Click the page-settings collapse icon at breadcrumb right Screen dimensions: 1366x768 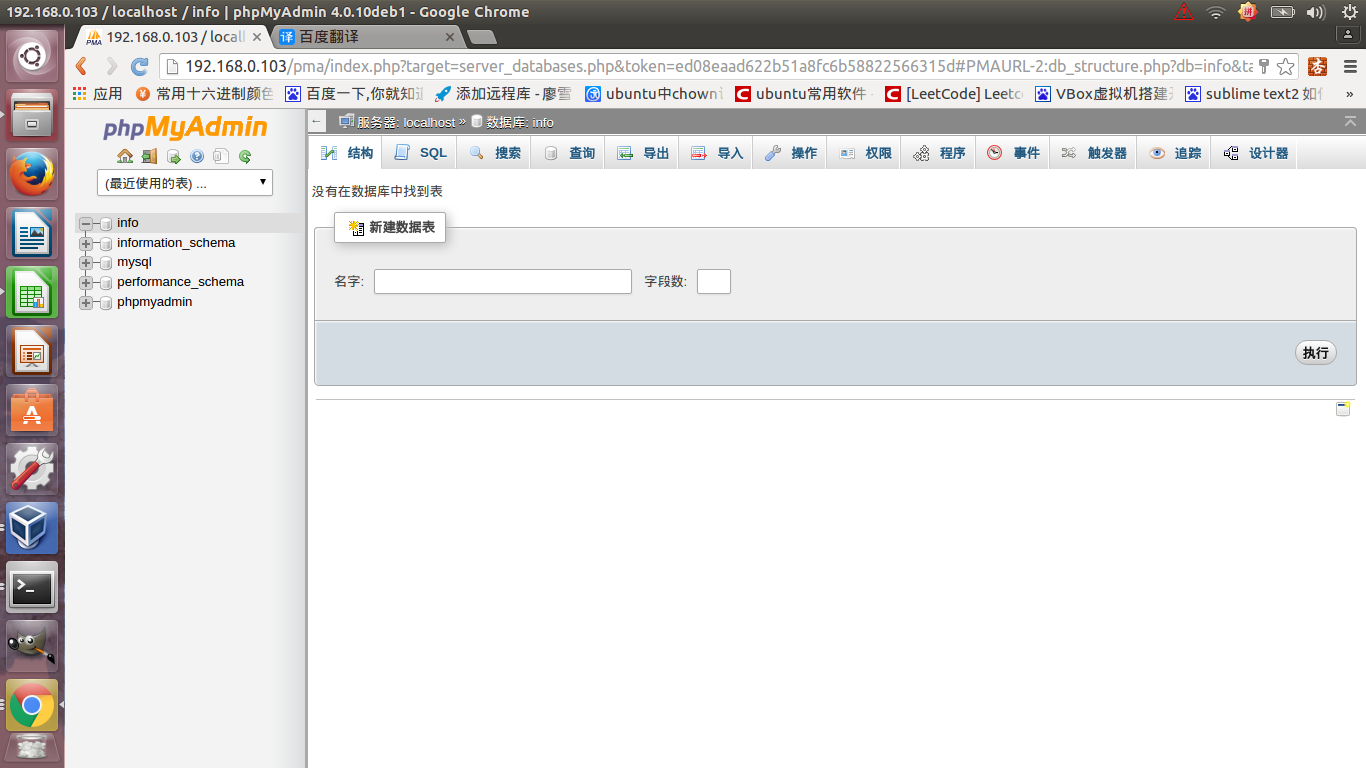click(1350, 121)
